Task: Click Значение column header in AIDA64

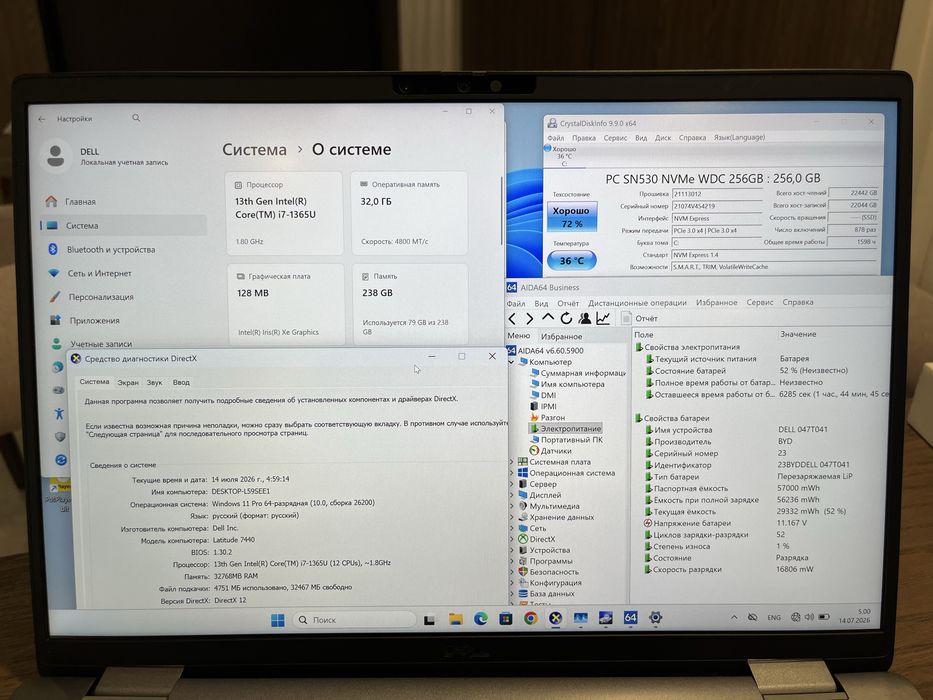Action: 798,335
